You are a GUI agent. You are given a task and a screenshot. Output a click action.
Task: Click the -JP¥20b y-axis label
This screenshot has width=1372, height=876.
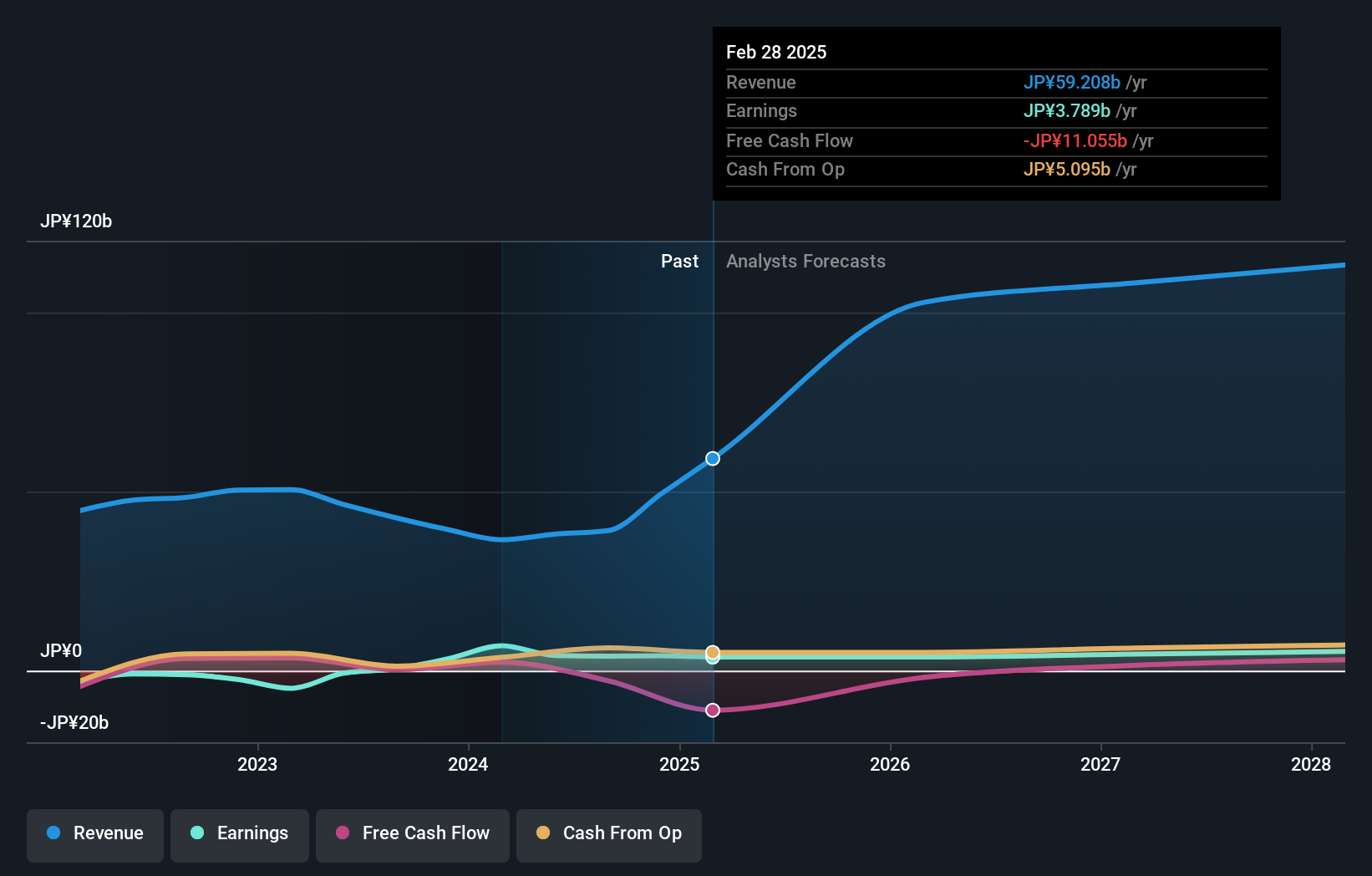pos(74,722)
